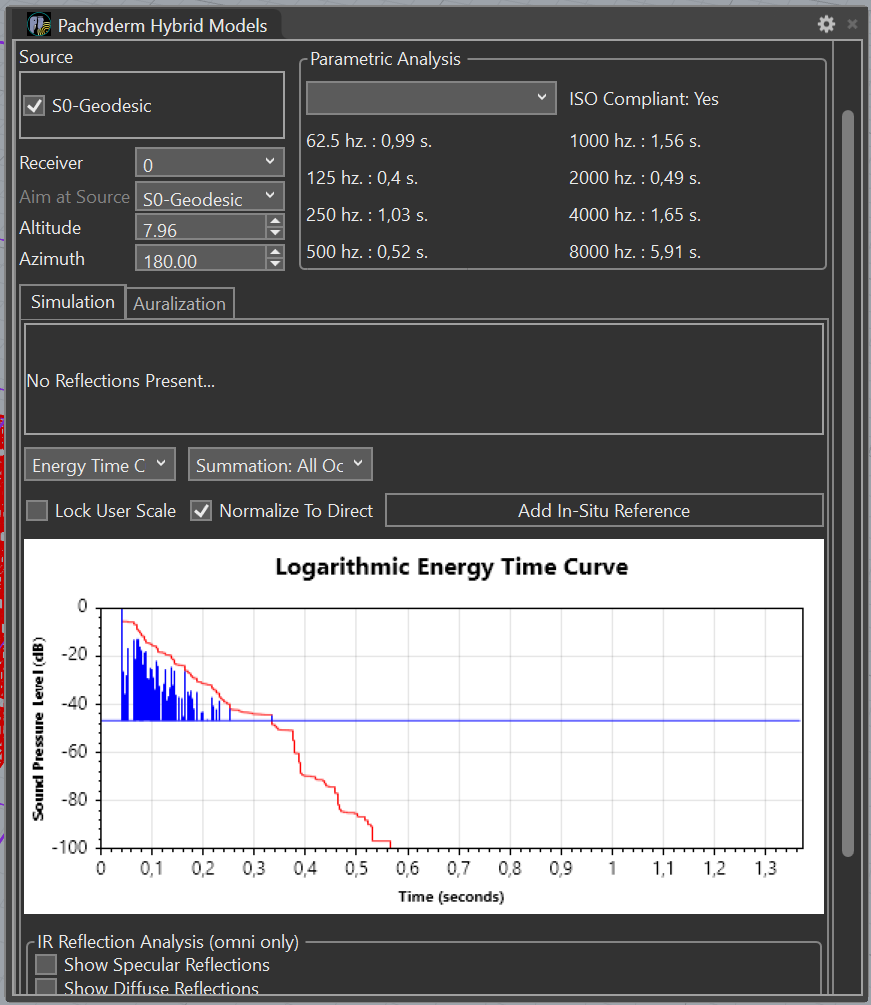The height and width of the screenshot is (1005, 871).
Task: Click the Pachyderm elephant logo icon
Action: click(39, 25)
